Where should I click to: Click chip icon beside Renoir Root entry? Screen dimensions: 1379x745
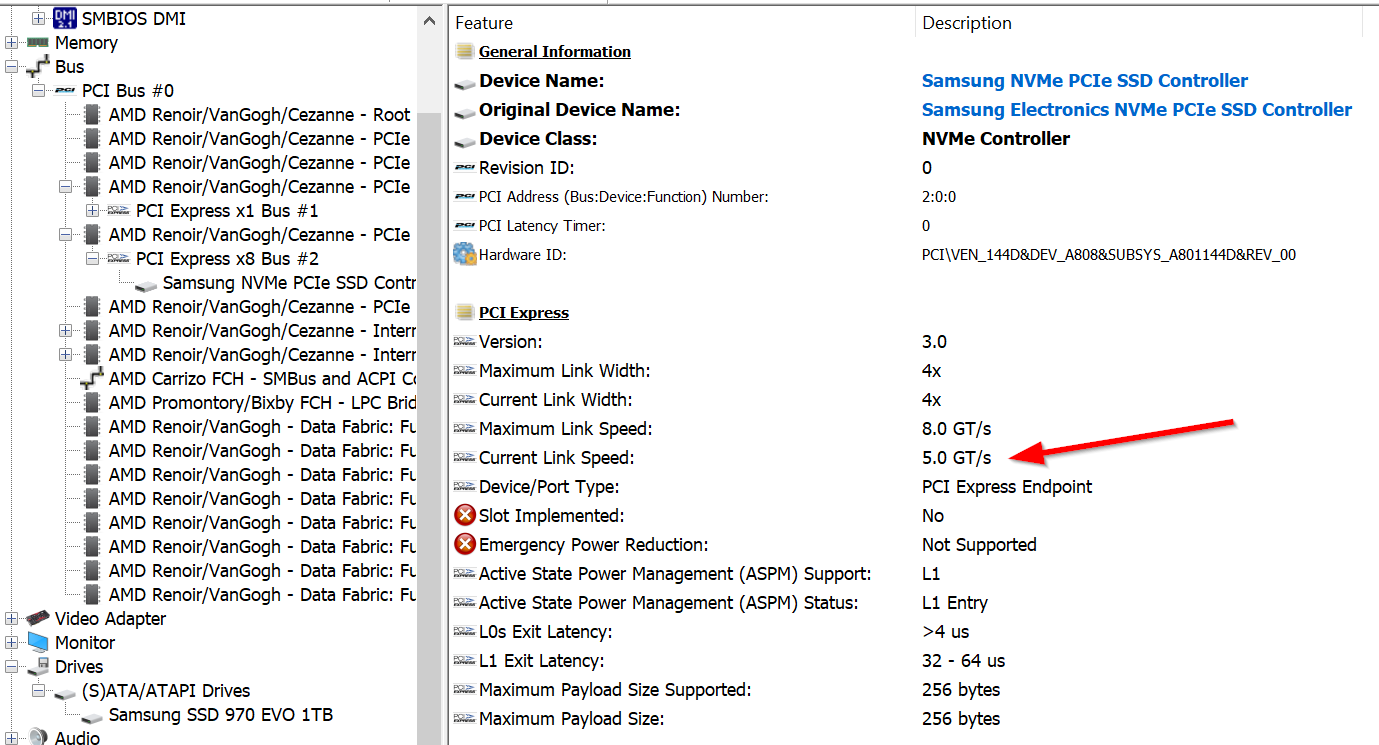pyautogui.click(x=92, y=115)
